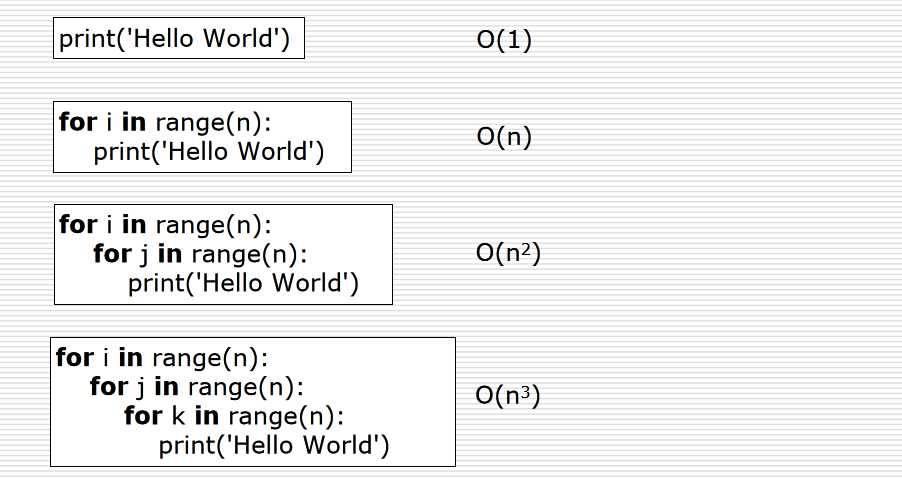This screenshot has width=902, height=478.
Task: Select the O(n) complexity label
Action: [504, 137]
